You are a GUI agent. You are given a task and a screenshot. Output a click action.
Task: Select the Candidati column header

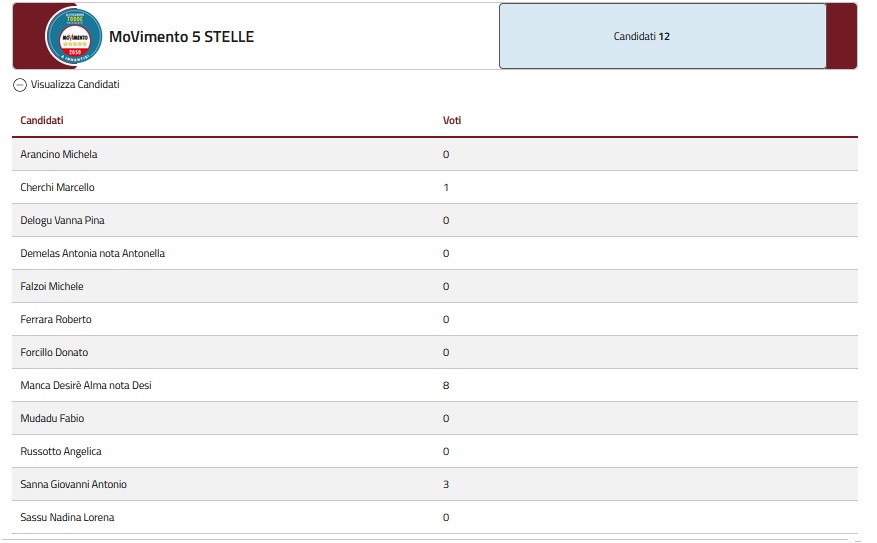42,120
